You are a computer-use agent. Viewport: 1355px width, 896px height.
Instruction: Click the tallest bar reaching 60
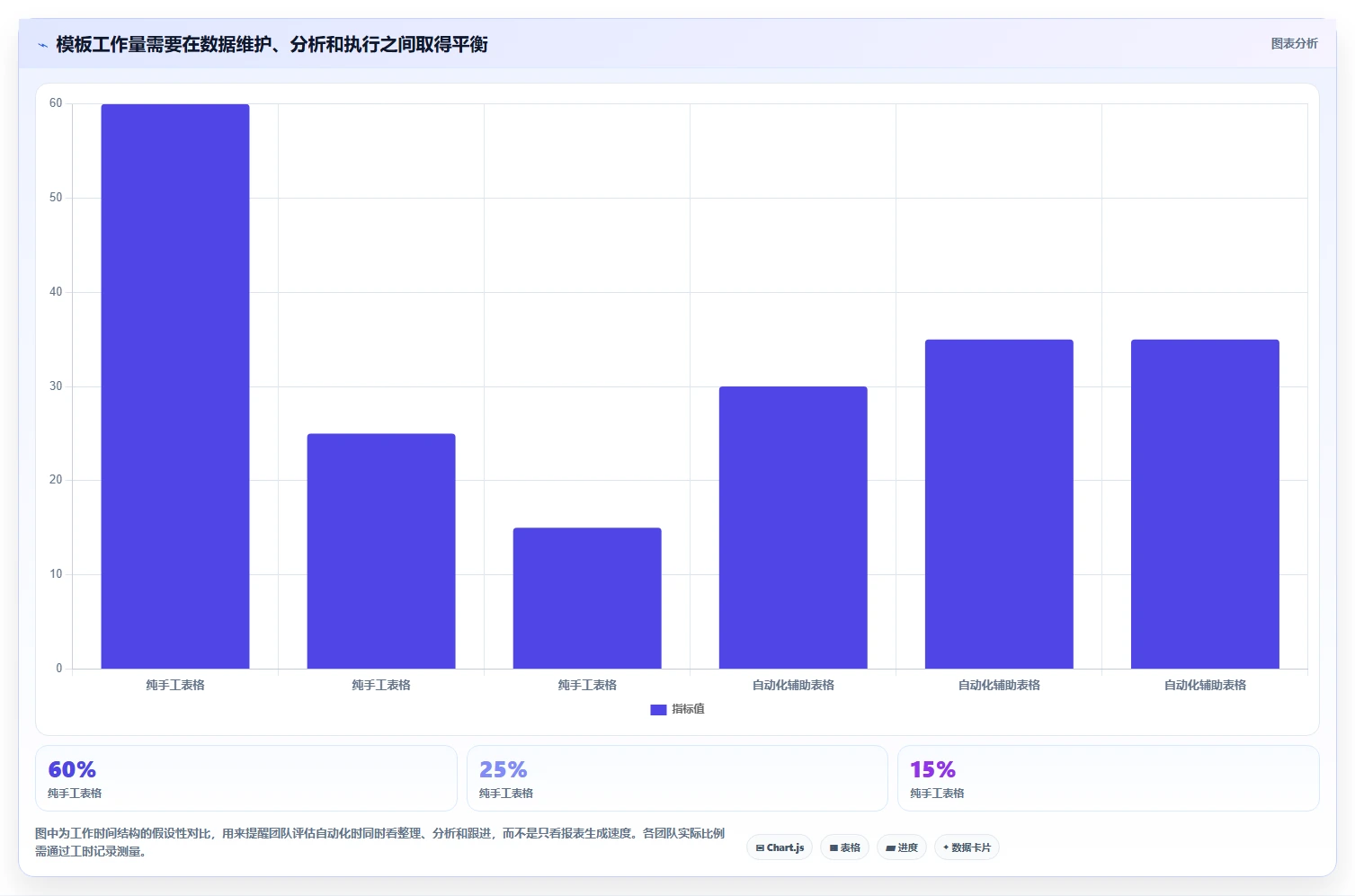coord(175,386)
